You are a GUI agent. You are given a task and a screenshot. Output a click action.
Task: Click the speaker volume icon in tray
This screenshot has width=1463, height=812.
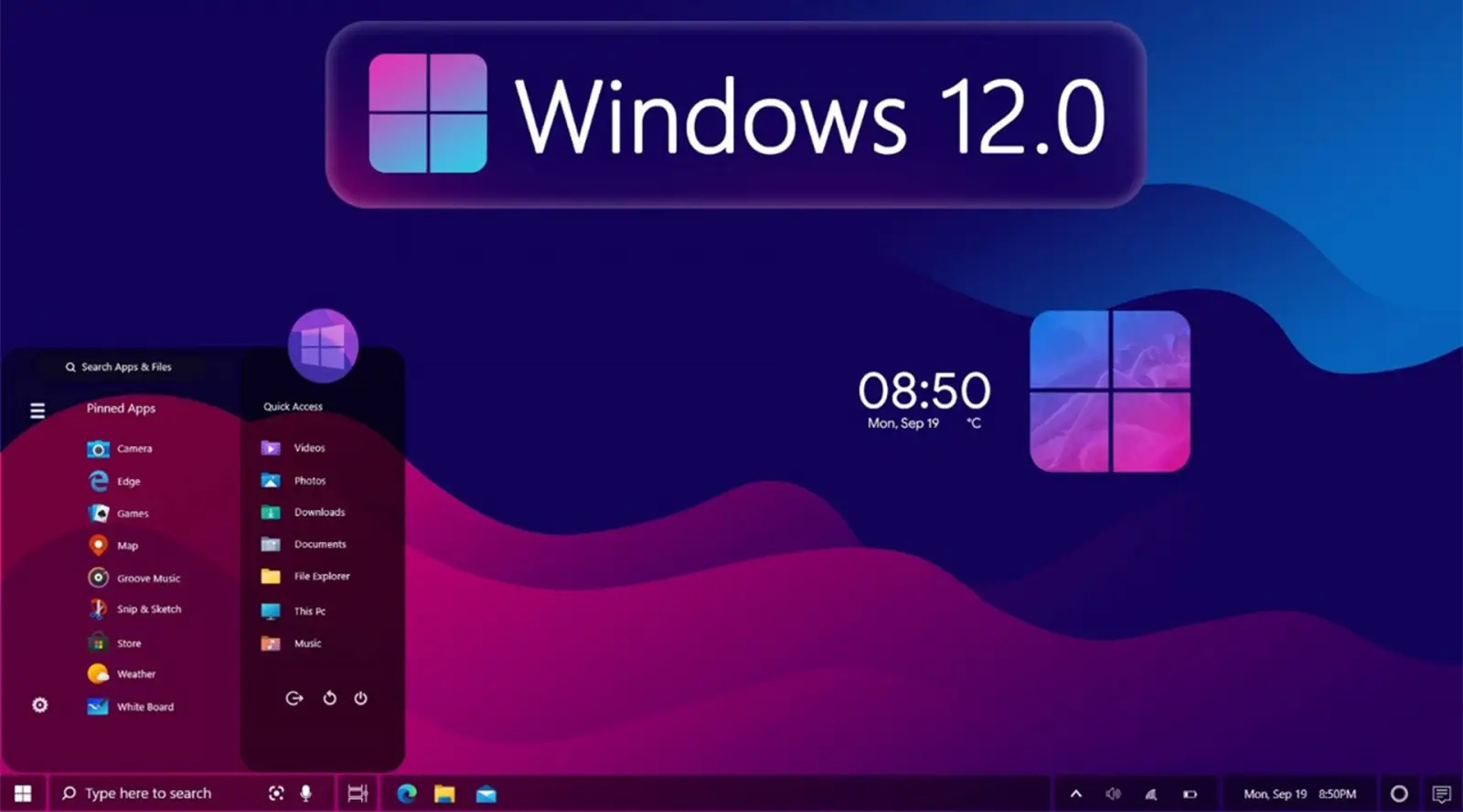point(1113,794)
